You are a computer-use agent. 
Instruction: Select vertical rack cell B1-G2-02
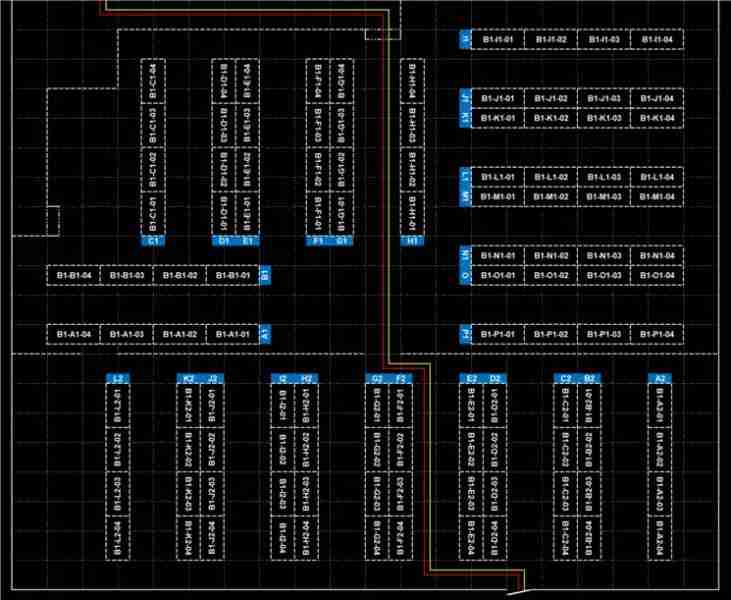coord(377,449)
